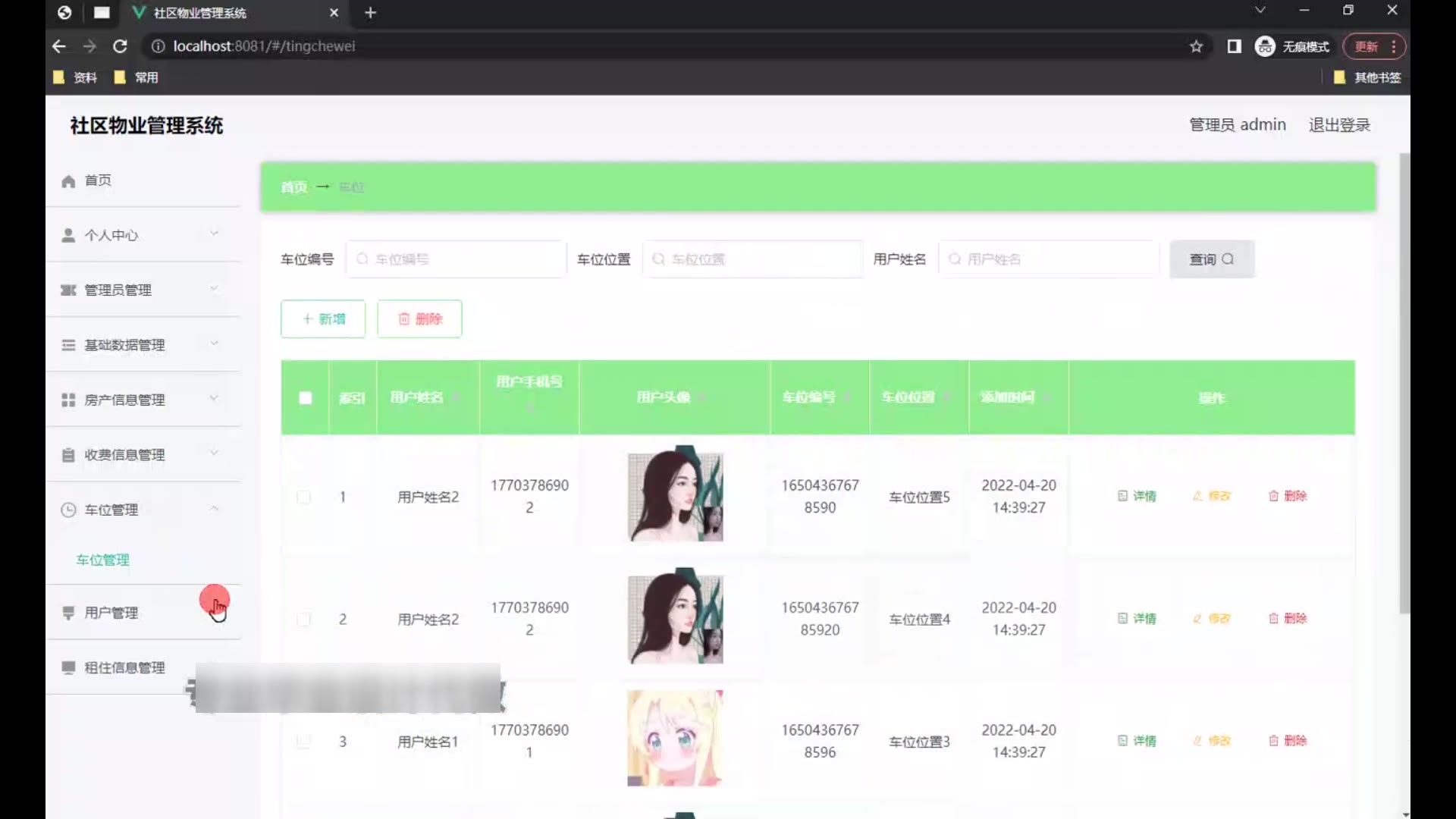1456x819 pixels.
Task: Click the home icon beside 首页
Action: click(x=68, y=181)
